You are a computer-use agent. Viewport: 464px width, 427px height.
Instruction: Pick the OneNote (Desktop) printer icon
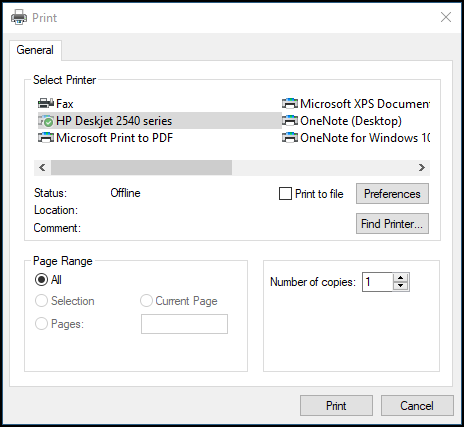[290, 121]
